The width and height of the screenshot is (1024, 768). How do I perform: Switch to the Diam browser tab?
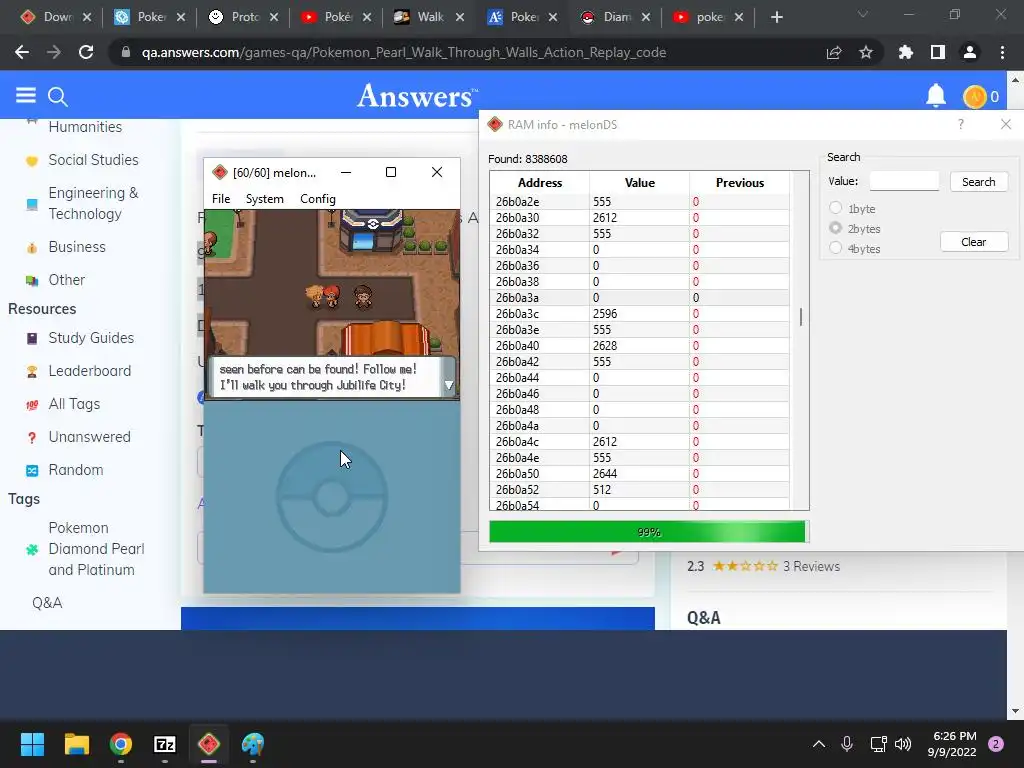pos(615,17)
